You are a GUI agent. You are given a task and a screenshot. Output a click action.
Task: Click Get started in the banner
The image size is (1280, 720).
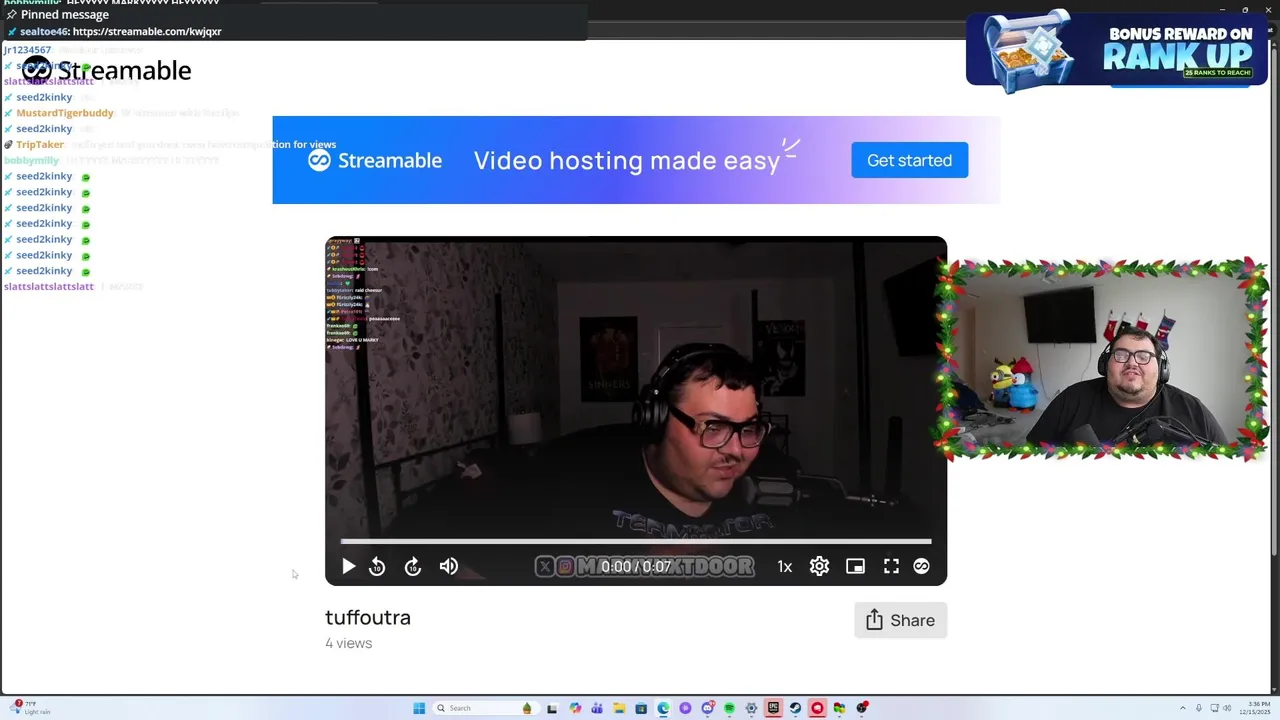[909, 160]
